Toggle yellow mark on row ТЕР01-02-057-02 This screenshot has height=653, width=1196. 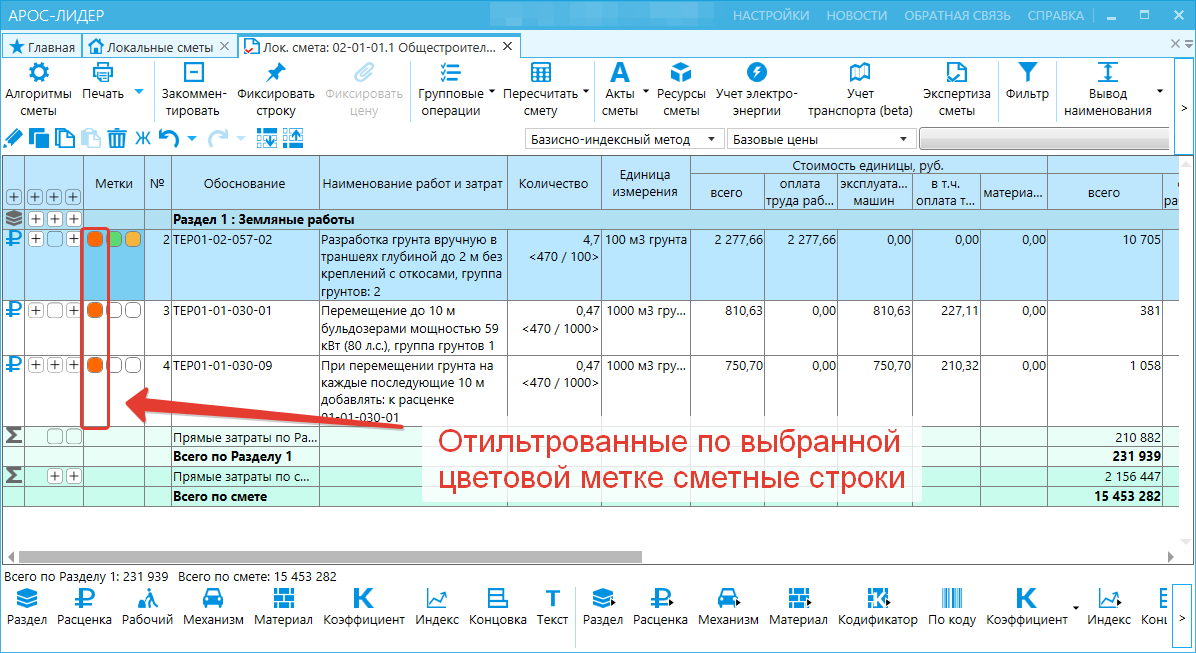coord(133,240)
